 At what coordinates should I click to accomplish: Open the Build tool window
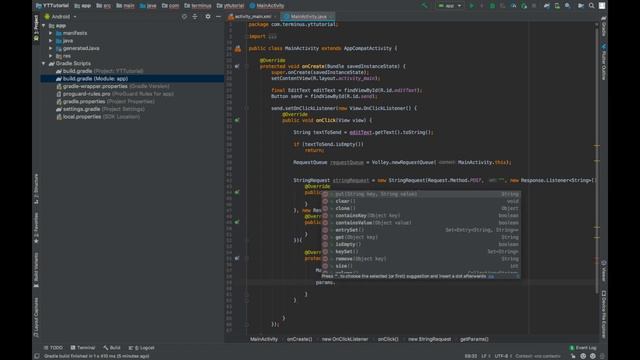pos(112,348)
